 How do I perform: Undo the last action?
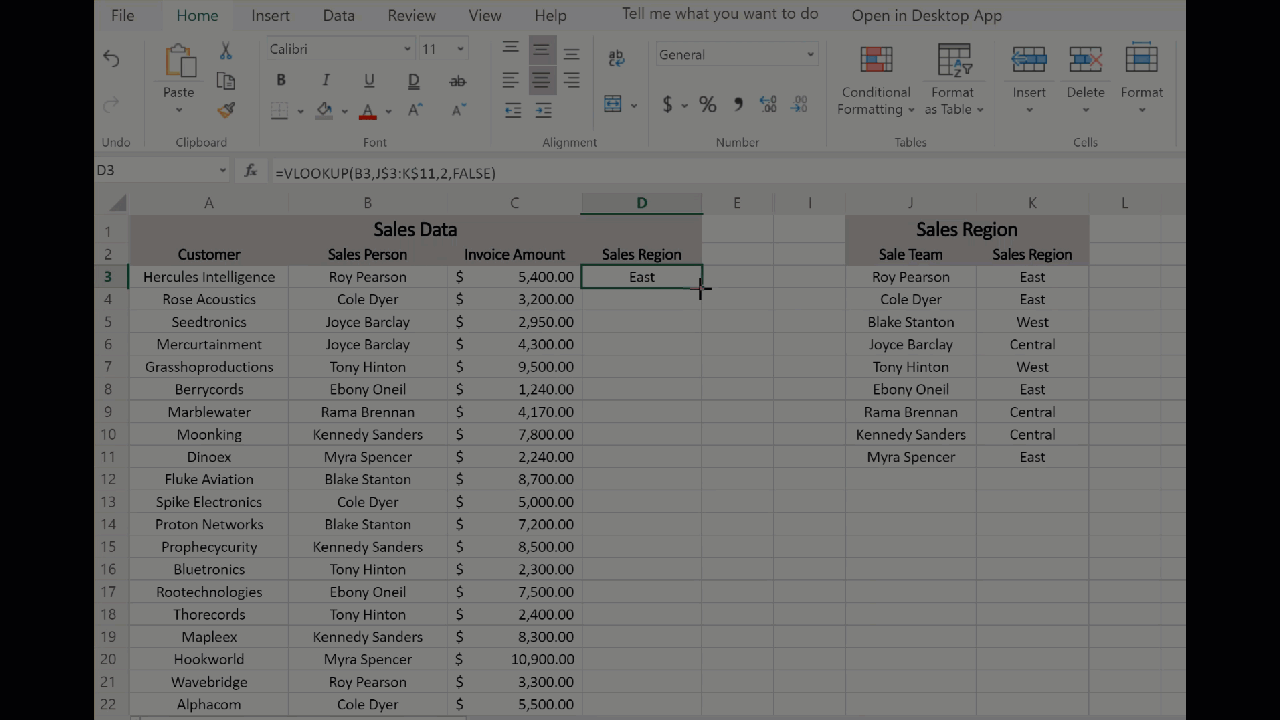[111, 59]
